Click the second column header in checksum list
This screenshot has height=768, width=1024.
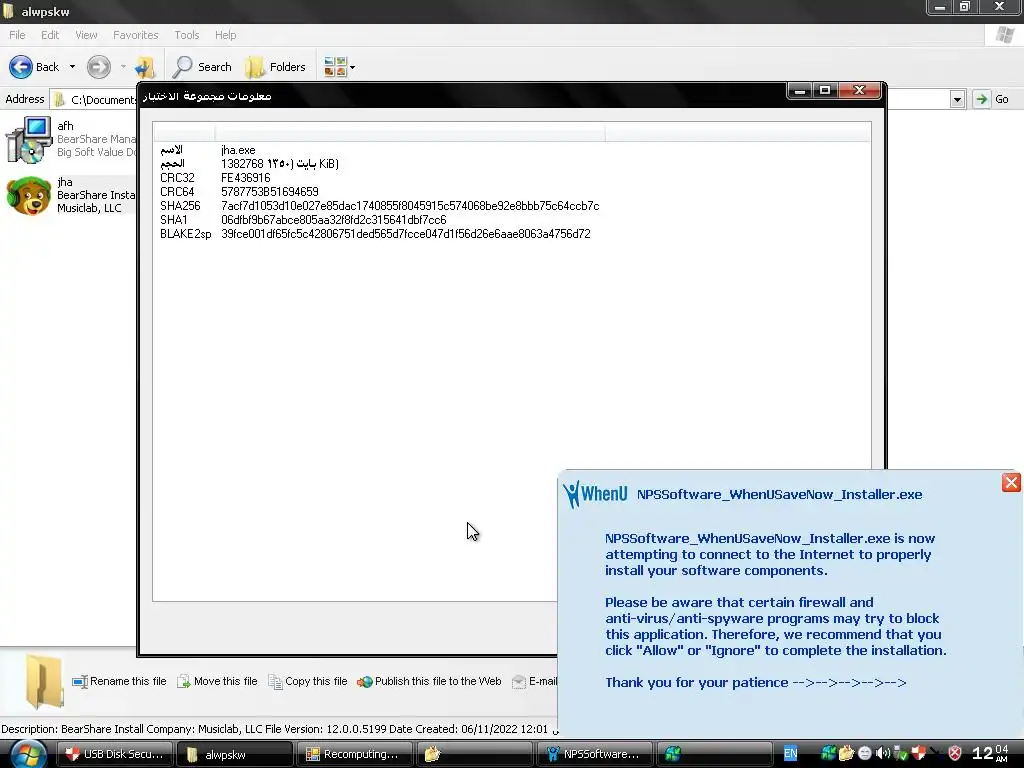tap(410, 133)
